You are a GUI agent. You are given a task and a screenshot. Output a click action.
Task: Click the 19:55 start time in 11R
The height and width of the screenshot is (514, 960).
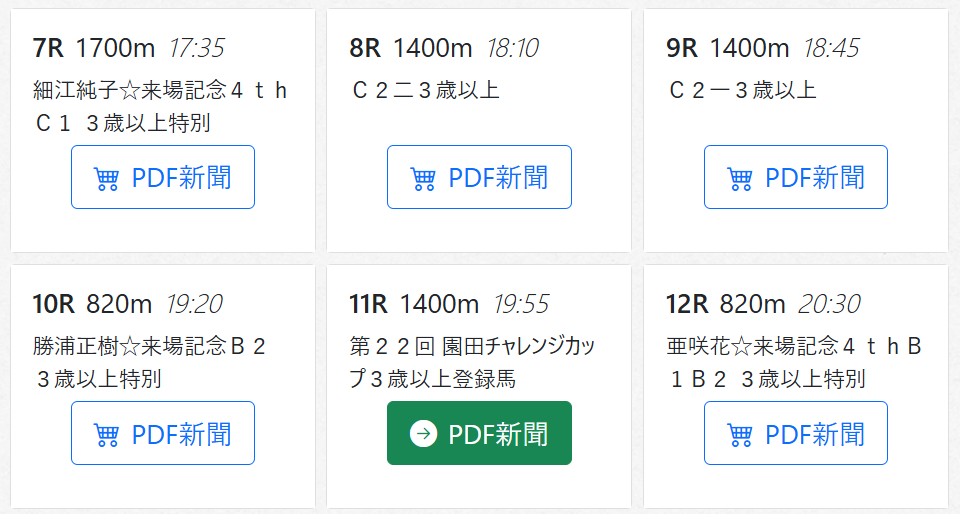(520, 303)
